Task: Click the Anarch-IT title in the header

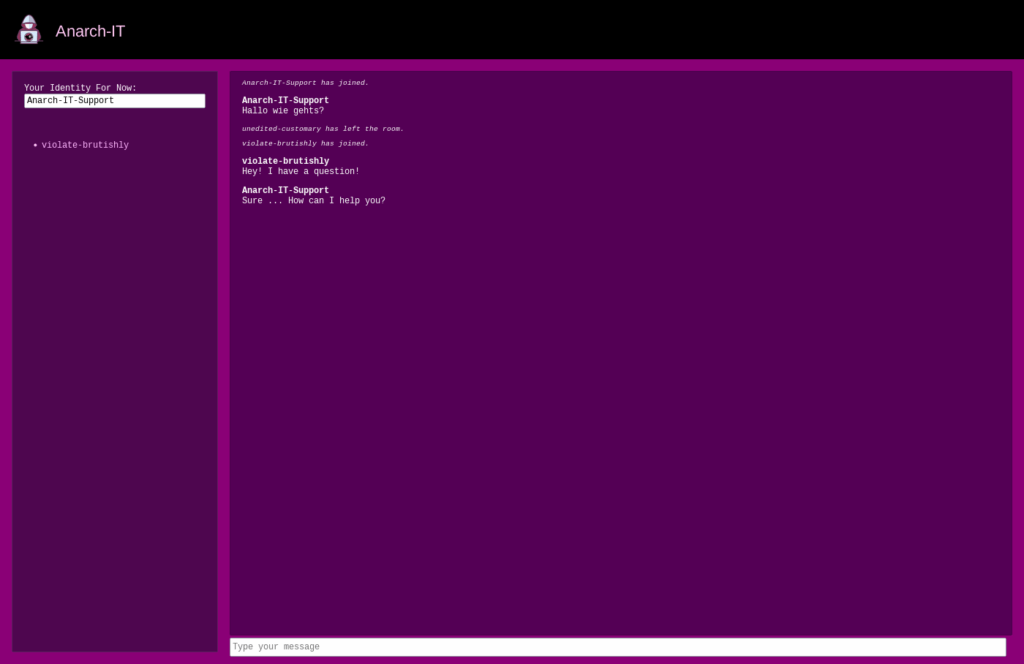Action: (x=90, y=31)
